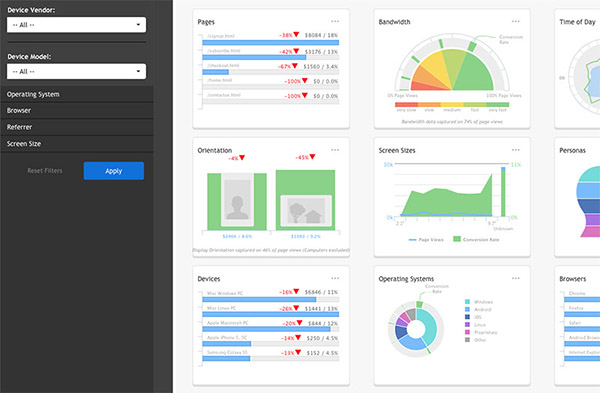Click the light blue Android donut segment
Screen dimensions: 600x393
tap(412, 343)
